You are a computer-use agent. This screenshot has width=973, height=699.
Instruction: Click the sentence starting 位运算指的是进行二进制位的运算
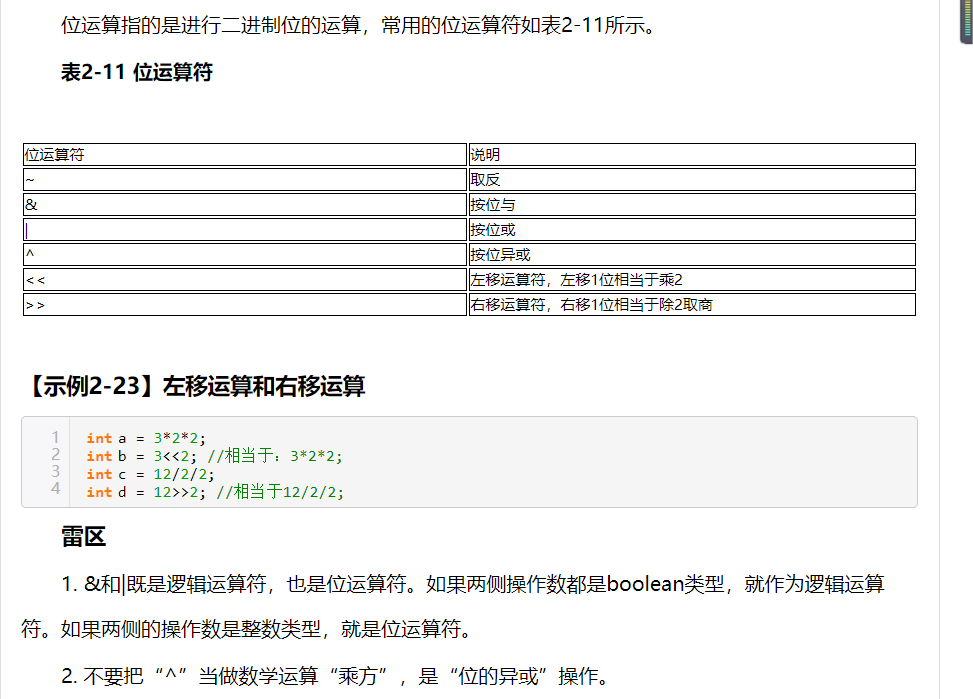pos(359,25)
